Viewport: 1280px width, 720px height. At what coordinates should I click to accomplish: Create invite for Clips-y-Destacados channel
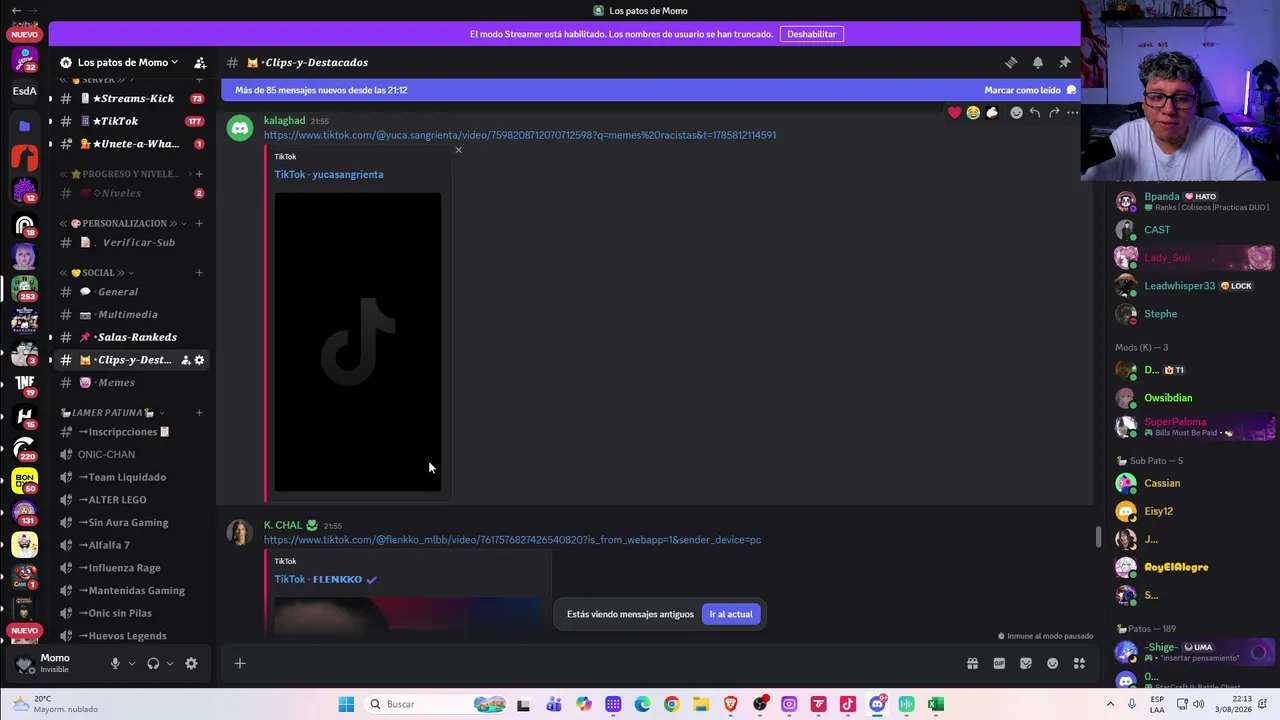[185, 360]
